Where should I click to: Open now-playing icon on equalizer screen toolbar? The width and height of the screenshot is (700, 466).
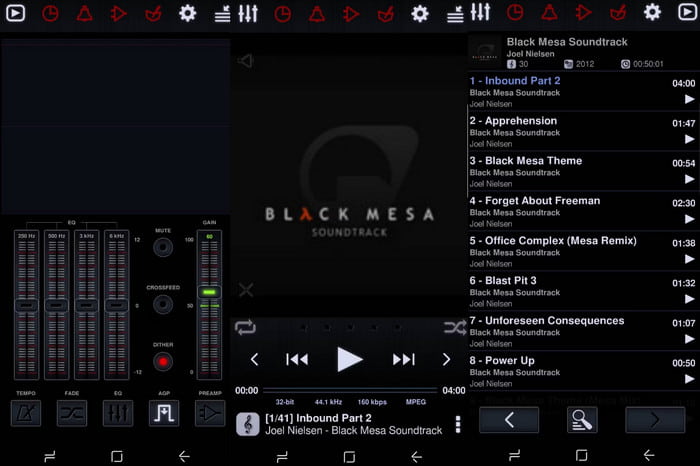coord(15,13)
